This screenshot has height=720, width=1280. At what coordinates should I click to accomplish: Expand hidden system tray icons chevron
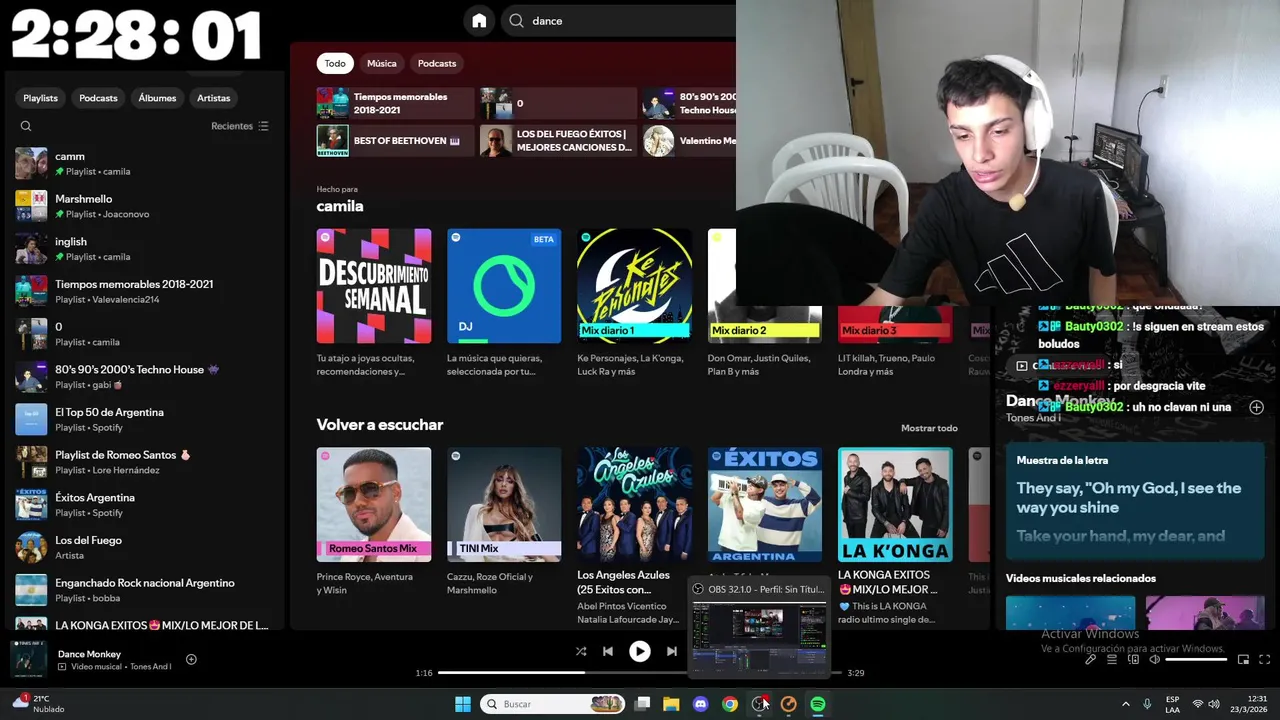point(1125,704)
